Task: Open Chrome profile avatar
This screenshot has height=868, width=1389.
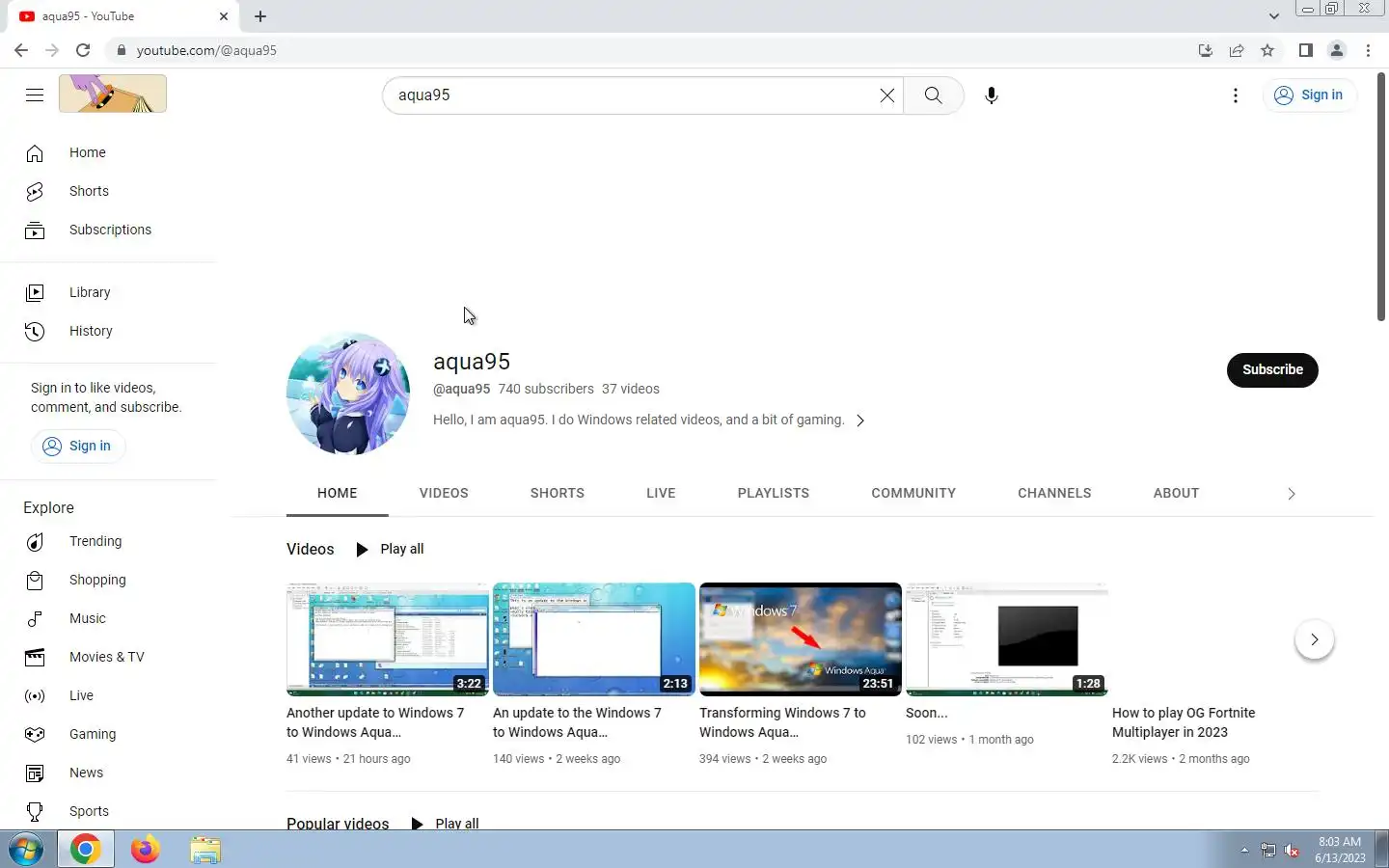Action: [x=1337, y=50]
